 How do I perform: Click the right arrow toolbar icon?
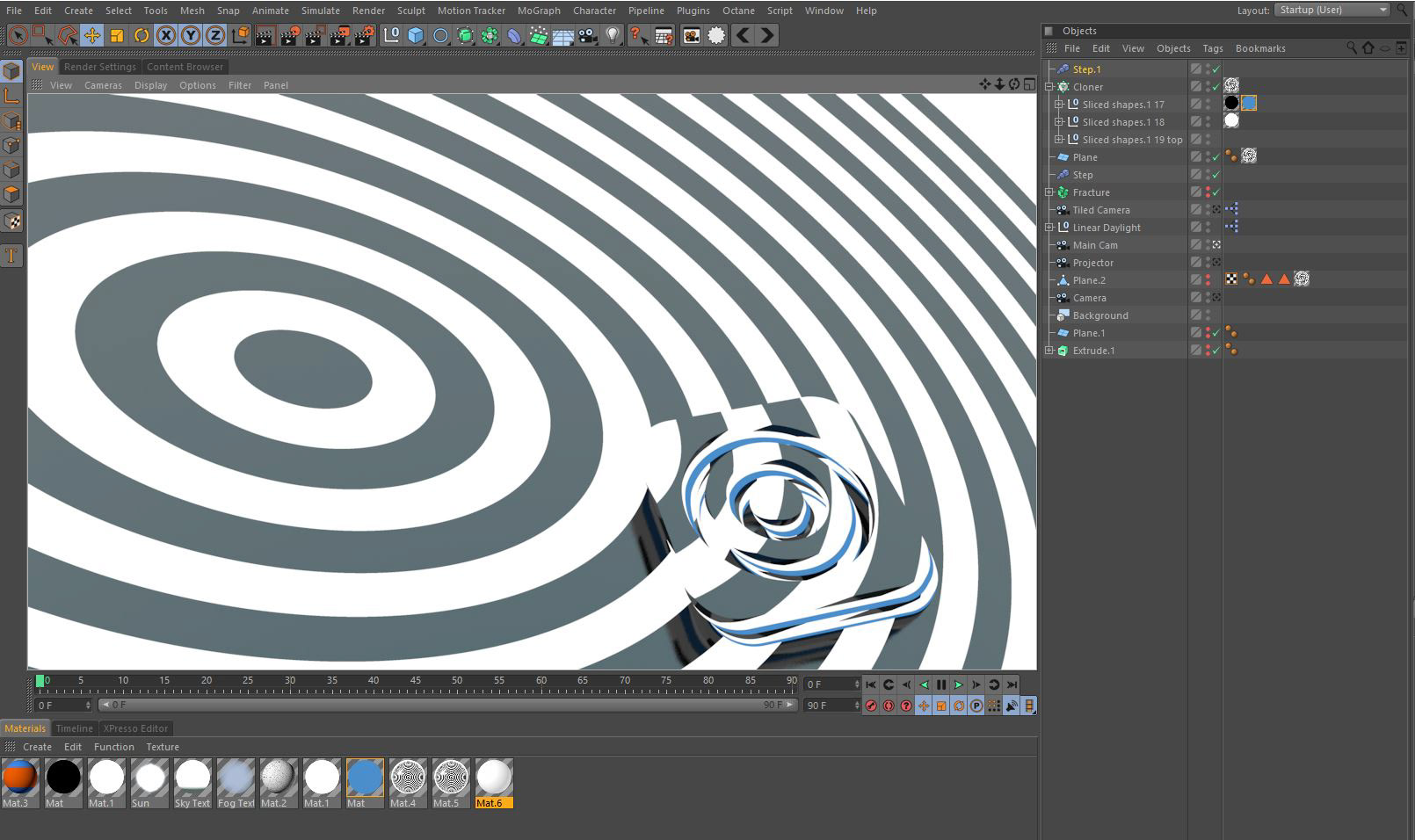767,35
